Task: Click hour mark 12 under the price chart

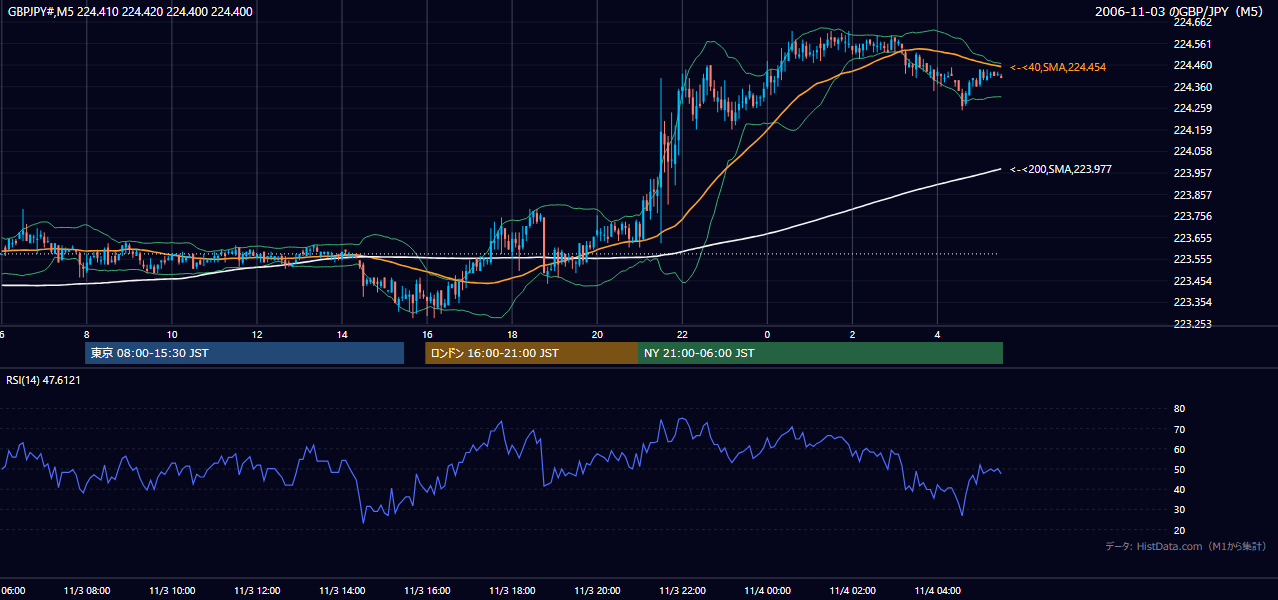Action: (x=257, y=334)
